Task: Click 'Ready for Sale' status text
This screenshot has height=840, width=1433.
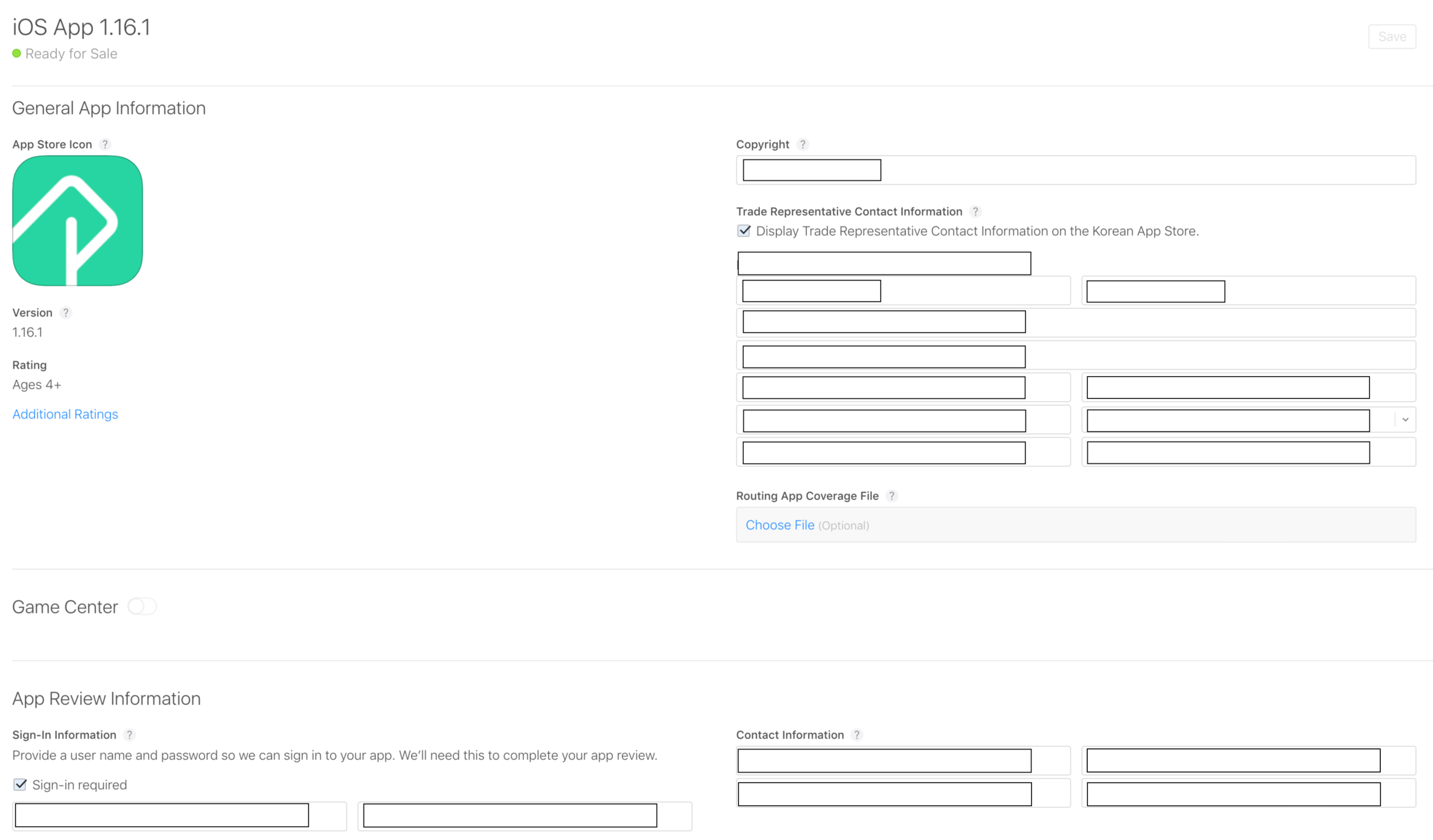Action: pos(71,54)
